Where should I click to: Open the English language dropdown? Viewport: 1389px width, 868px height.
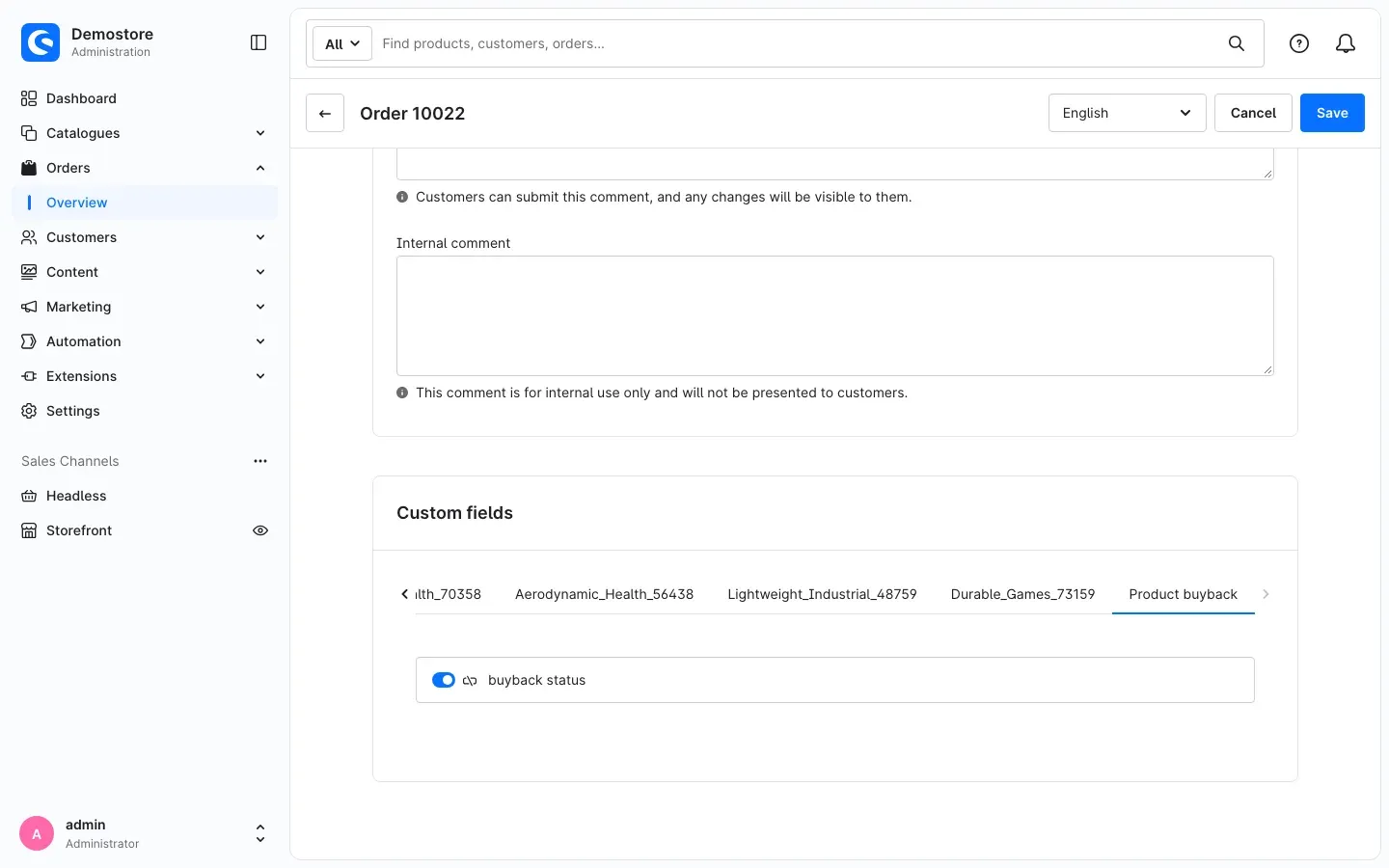point(1127,113)
